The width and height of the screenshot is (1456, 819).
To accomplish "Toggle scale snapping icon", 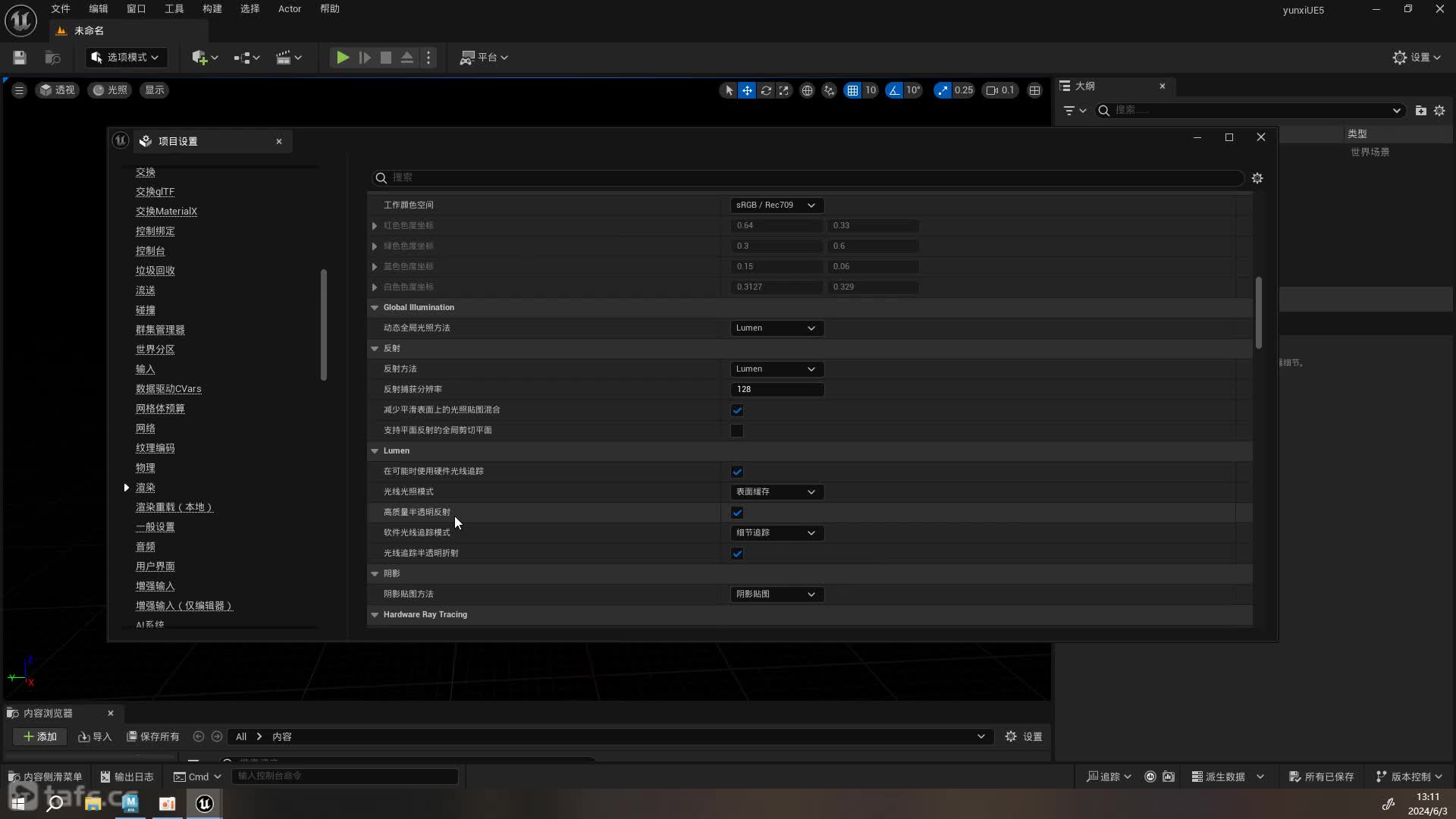I will [942, 90].
